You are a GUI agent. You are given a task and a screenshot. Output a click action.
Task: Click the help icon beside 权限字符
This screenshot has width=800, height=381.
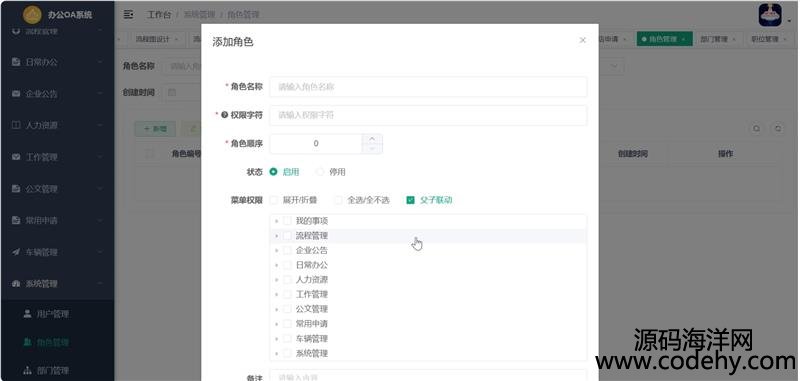(x=224, y=115)
